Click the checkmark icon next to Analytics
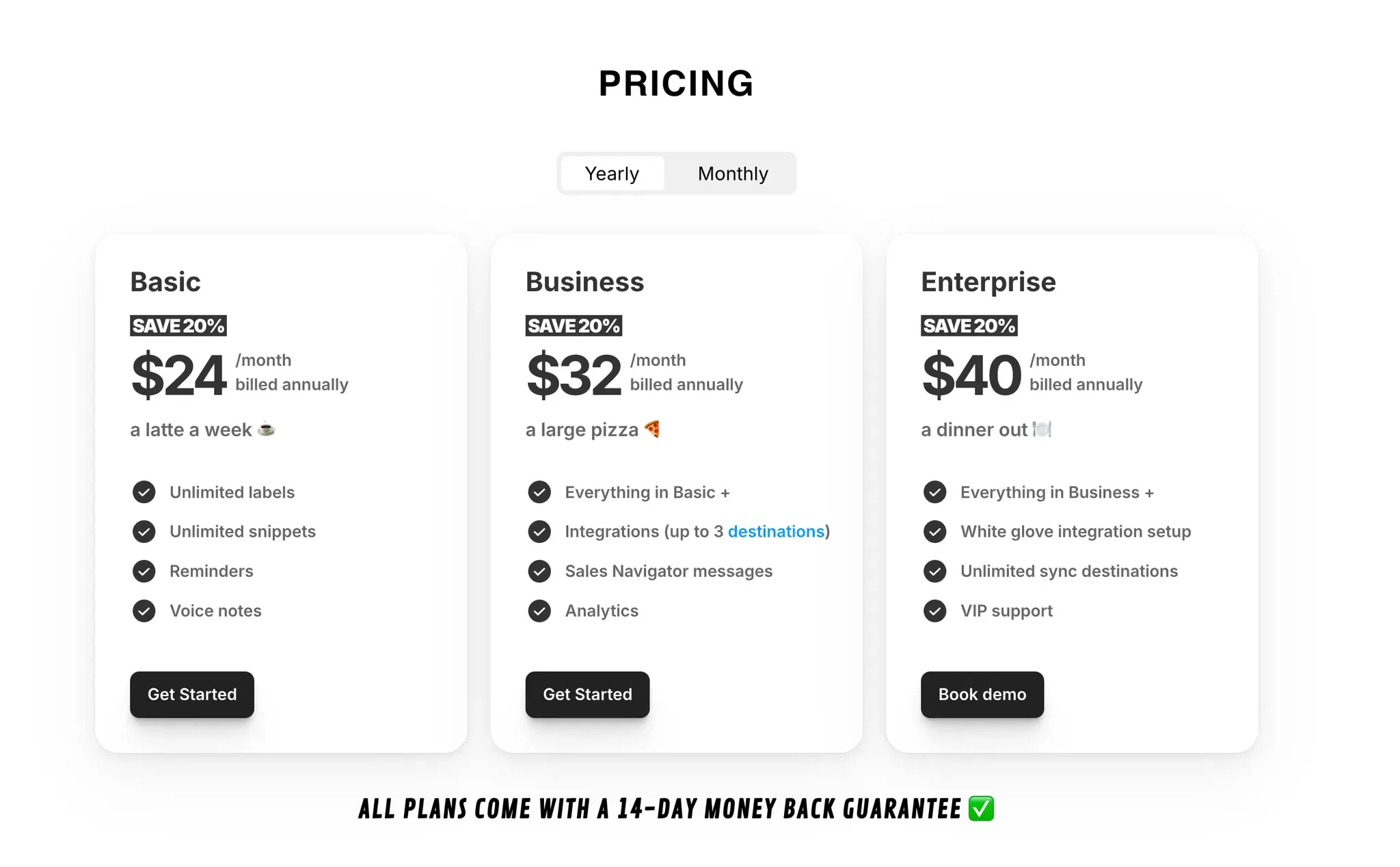The image size is (1400, 867). pos(539,611)
